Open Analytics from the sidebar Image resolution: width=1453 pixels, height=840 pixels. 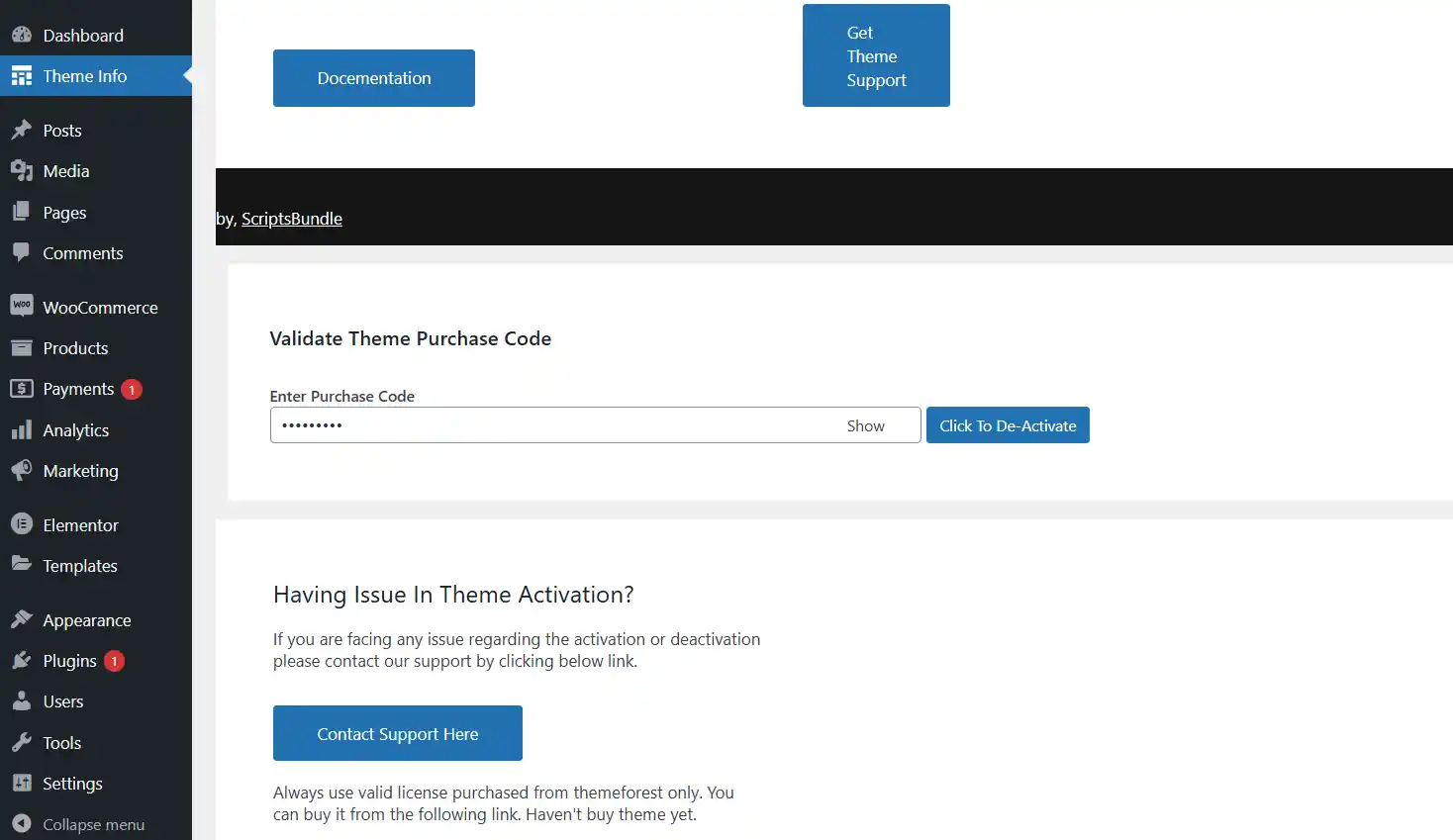tap(96, 430)
